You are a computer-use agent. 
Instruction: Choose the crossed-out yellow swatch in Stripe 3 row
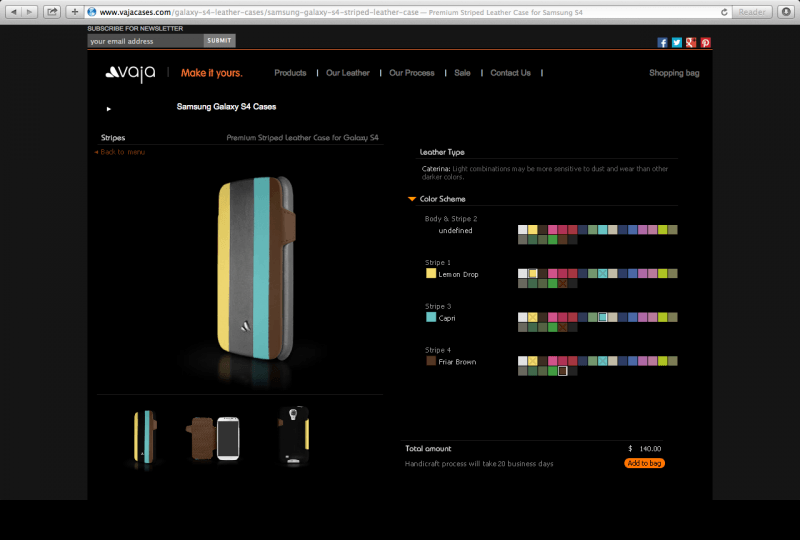[x=533, y=317]
